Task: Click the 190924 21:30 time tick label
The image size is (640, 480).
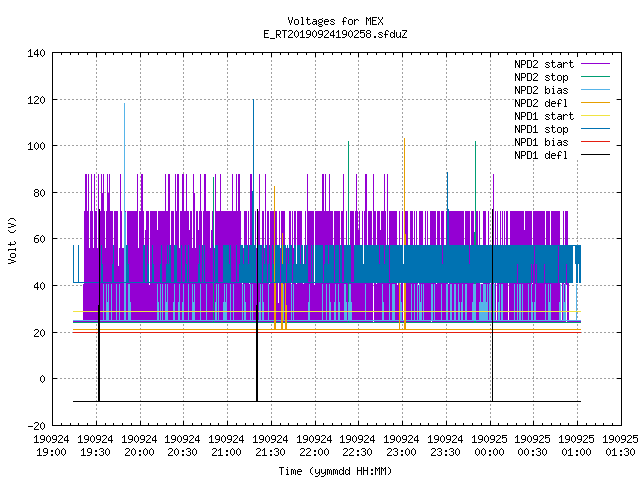Action: [x=271, y=446]
